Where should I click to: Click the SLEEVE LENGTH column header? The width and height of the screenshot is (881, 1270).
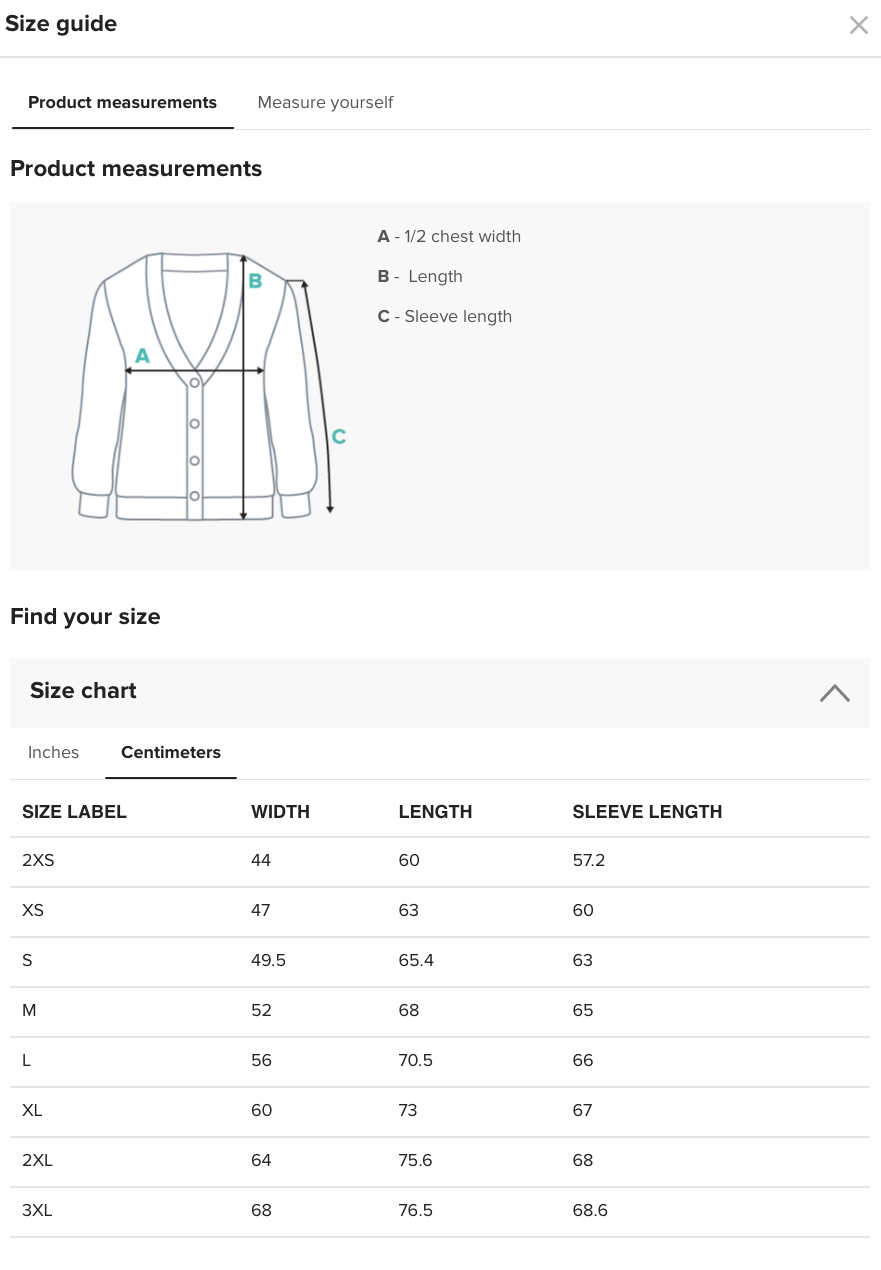tap(647, 812)
